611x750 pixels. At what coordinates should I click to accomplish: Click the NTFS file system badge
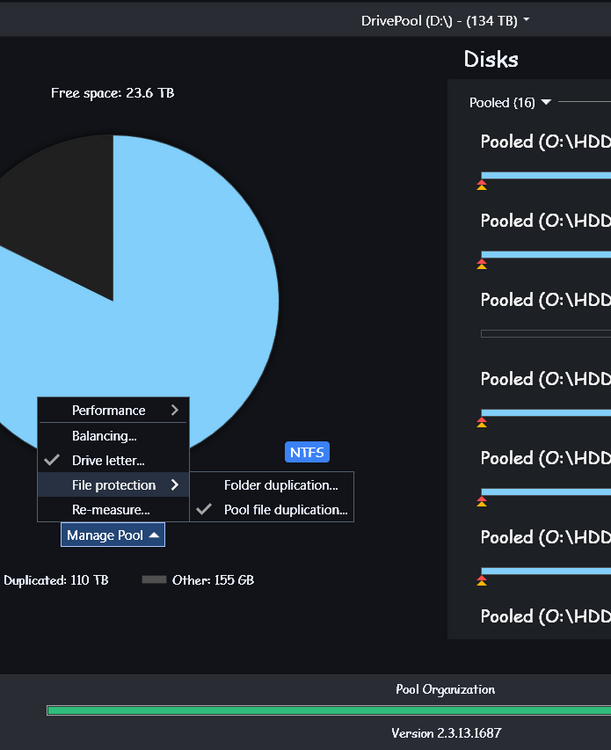click(x=307, y=453)
